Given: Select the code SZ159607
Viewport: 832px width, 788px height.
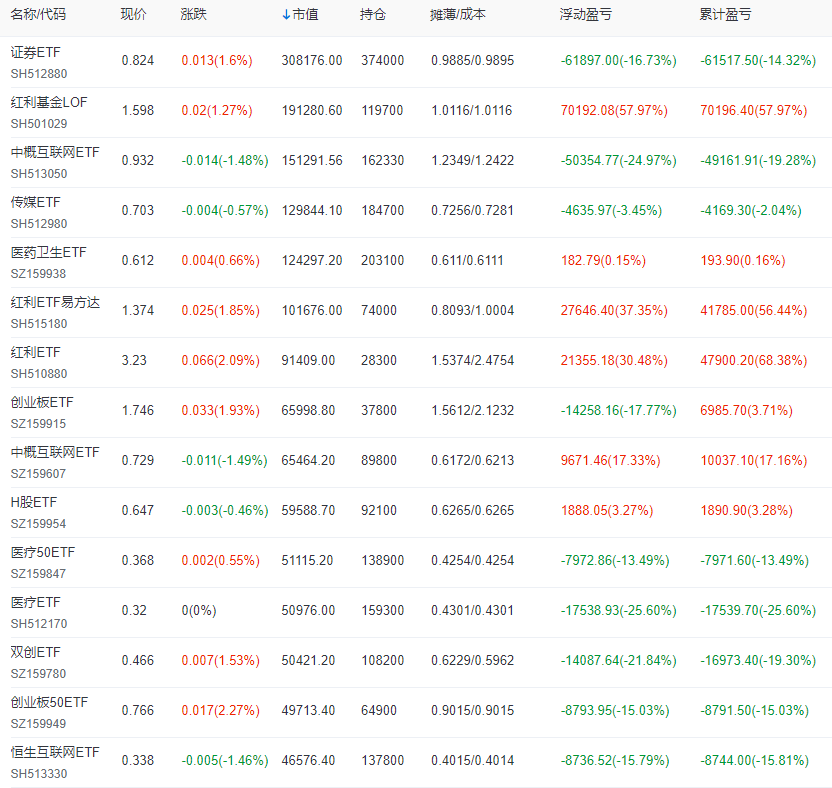Looking at the screenshot, I should [38, 474].
